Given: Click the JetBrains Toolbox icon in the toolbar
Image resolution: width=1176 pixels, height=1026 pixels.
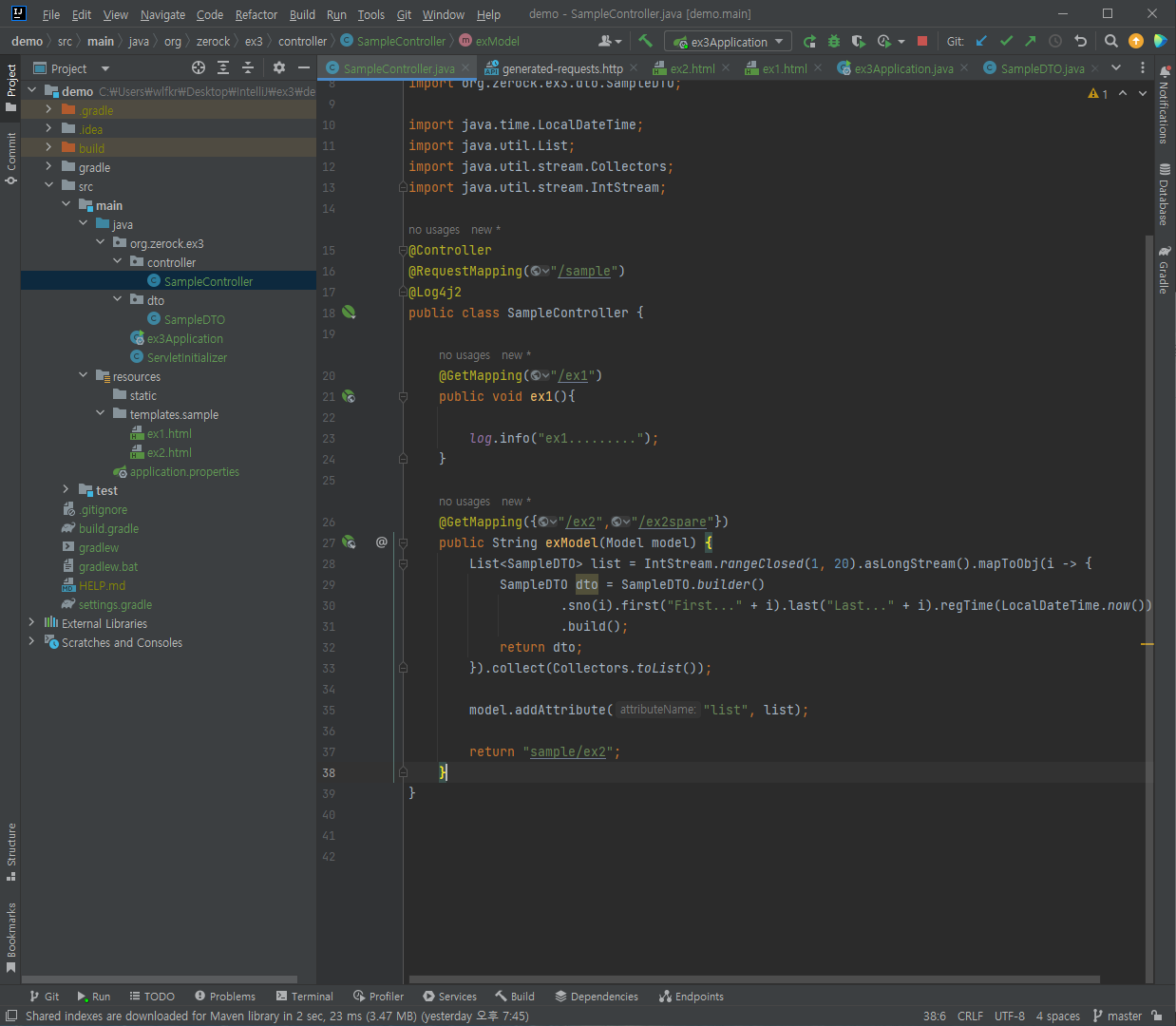Looking at the screenshot, I should tap(1160, 41).
